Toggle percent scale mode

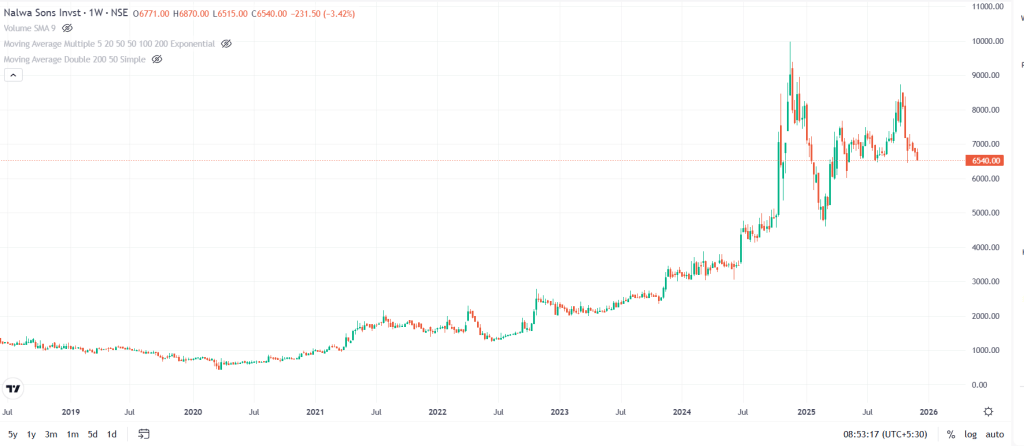point(950,434)
